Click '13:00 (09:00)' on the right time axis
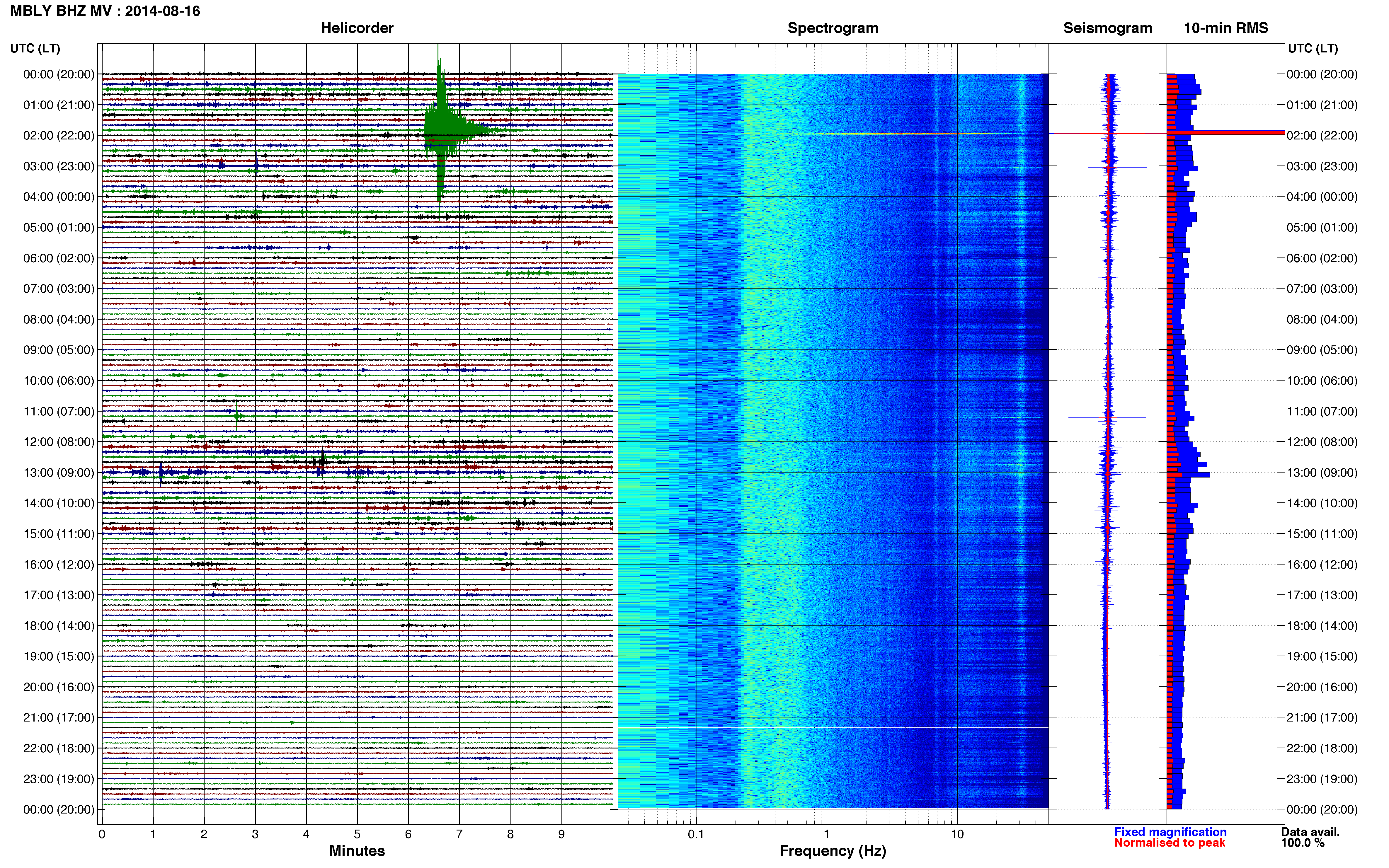The image size is (1389, 868). tap(1322, 473)
